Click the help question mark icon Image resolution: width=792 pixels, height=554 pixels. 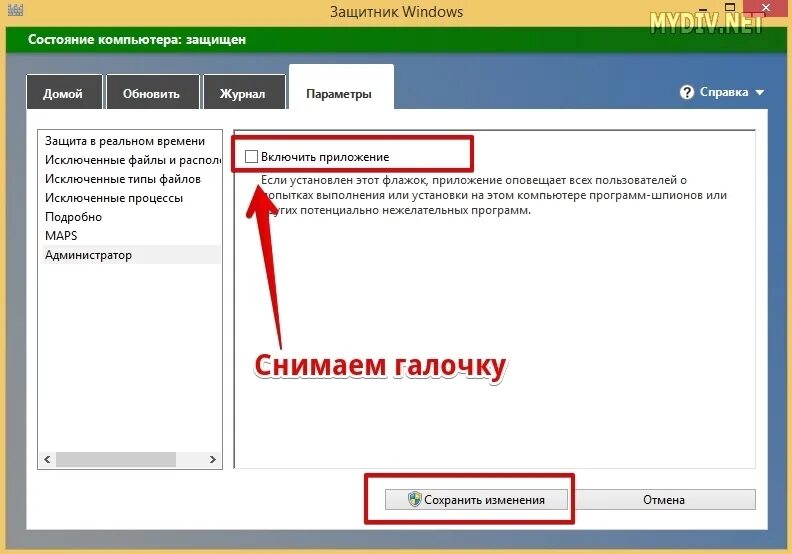click(686, 92)
